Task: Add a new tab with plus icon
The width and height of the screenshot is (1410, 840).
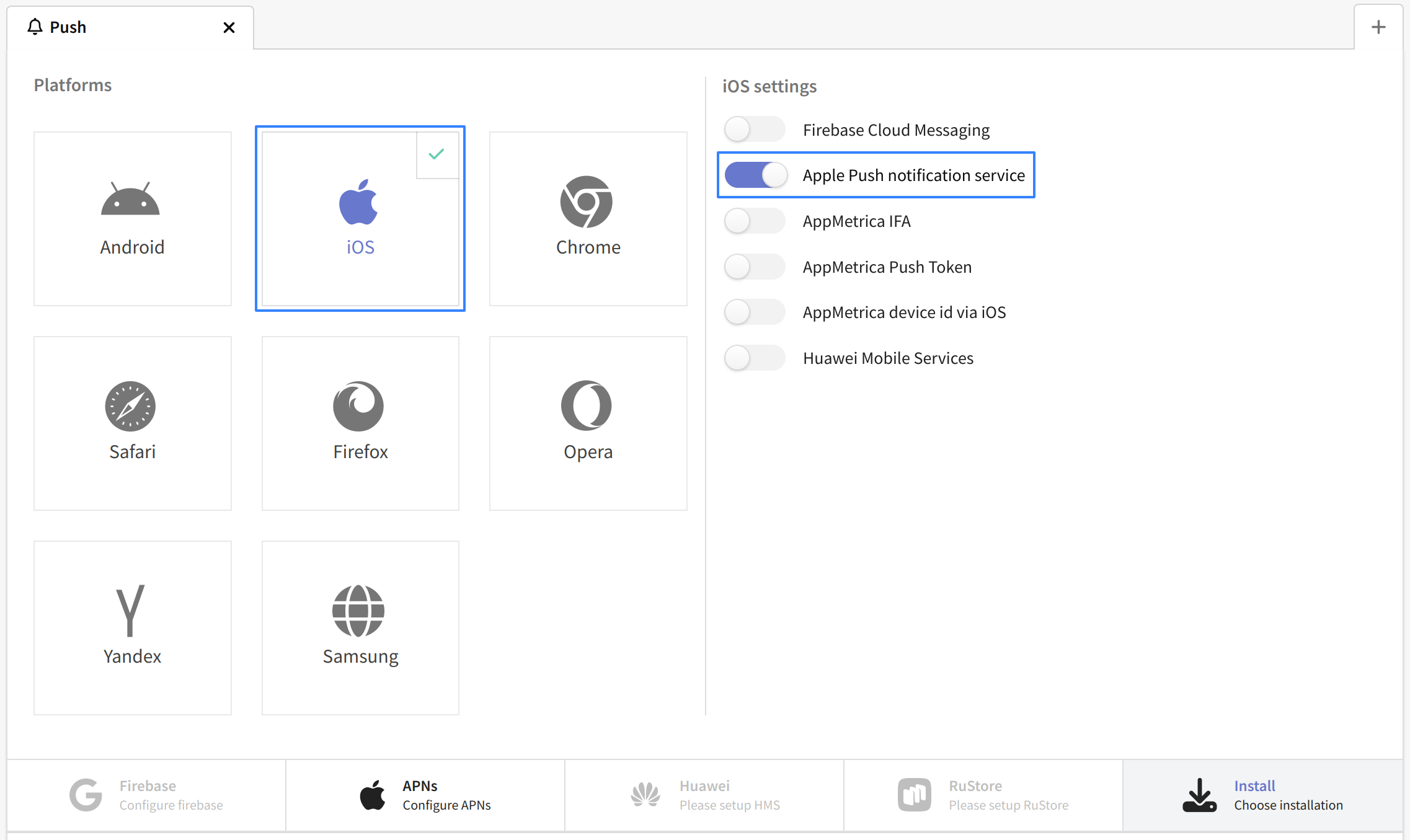Action: (1378, 27)
